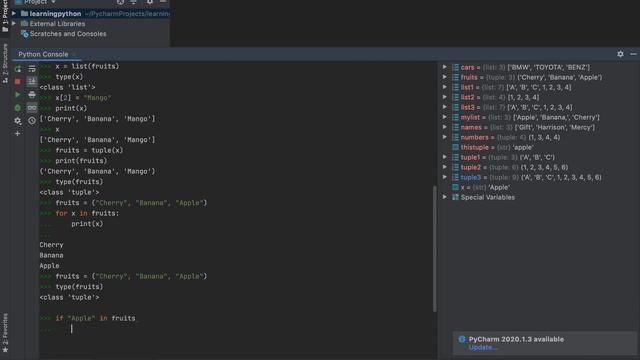Click the 'if "Apple" in fruits' line
This screenshot has height=360, width=640.
[95, 318]
